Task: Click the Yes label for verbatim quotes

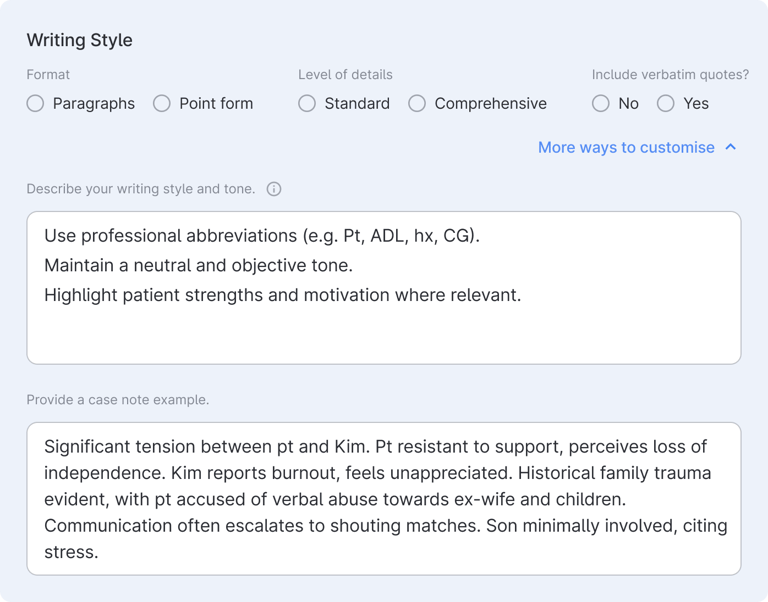Action: coord(696,104)
